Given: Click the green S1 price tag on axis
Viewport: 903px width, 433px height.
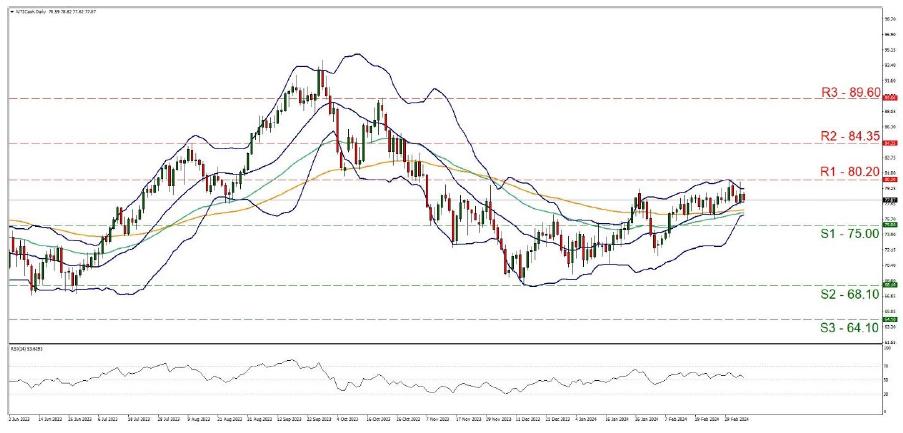Looking at the screenshot, I should tap(888, 225).
